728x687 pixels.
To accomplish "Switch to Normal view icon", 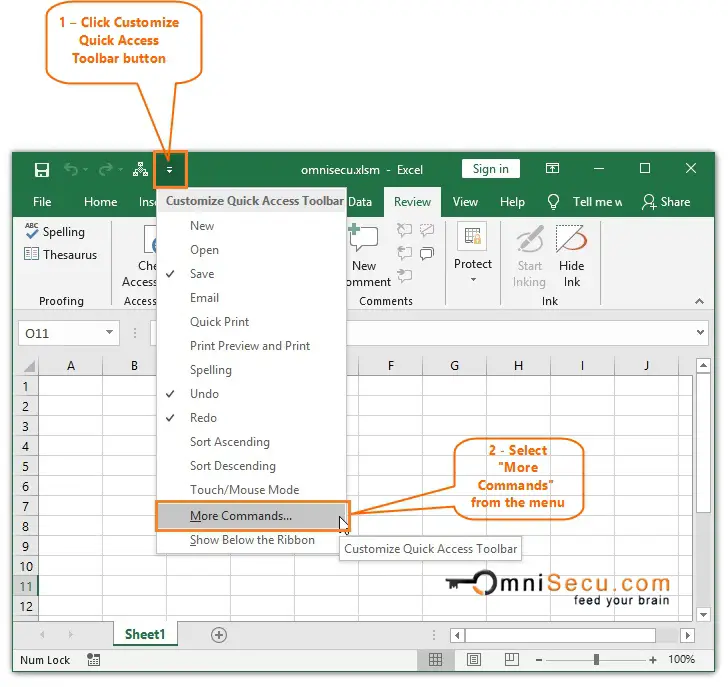I will [435, 659].
